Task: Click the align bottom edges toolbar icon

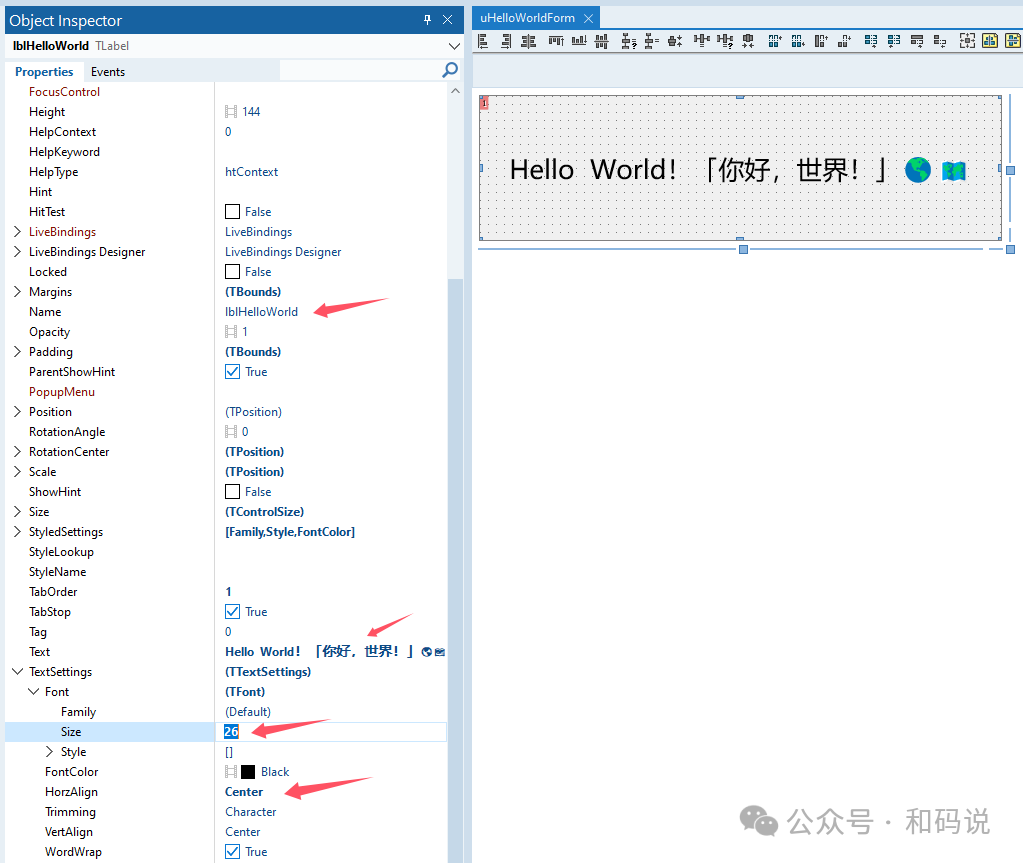Action: 579,40
